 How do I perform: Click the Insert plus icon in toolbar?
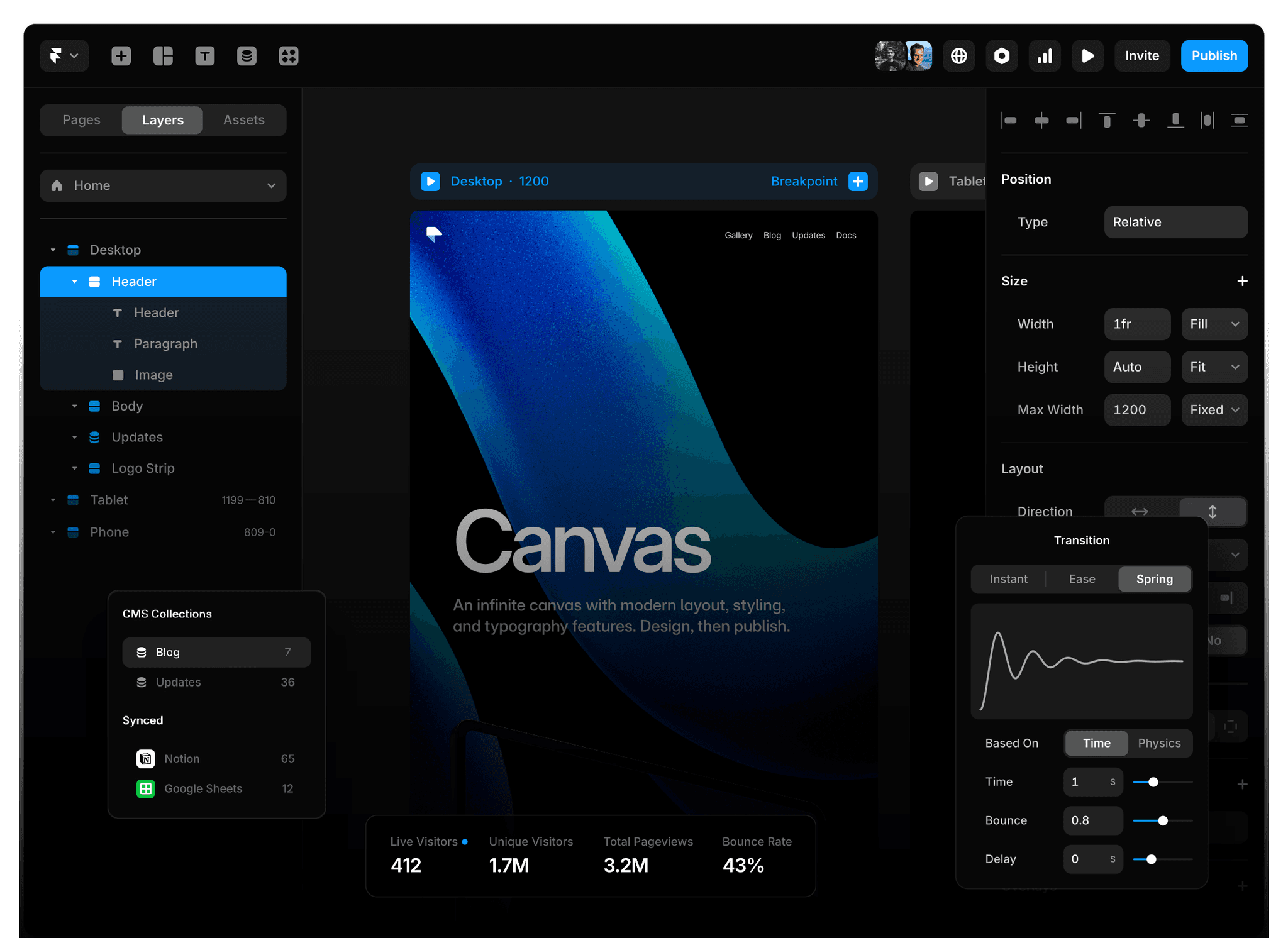(x=121, y=56)
